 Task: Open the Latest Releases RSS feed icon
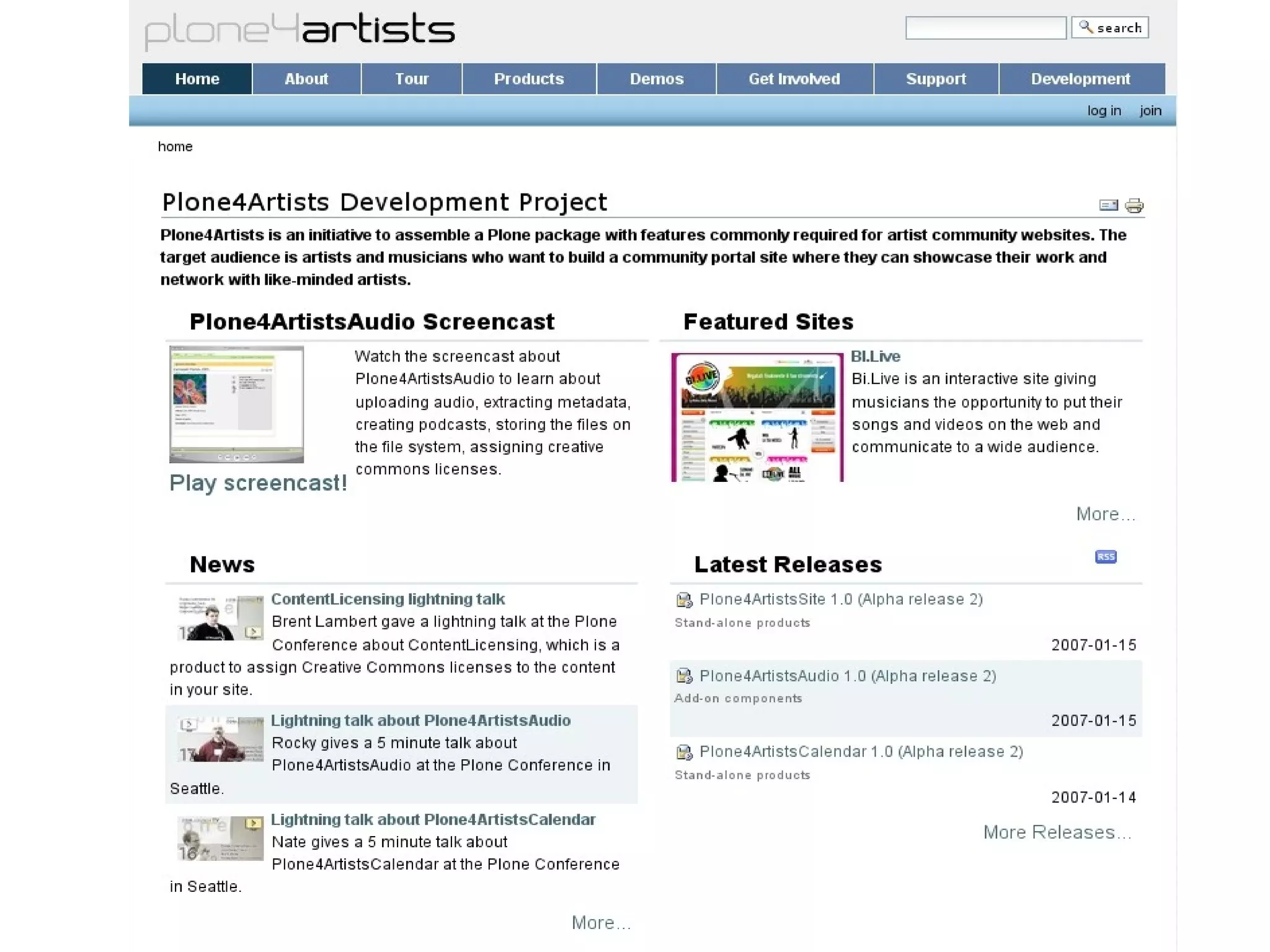pos(1105,556)
